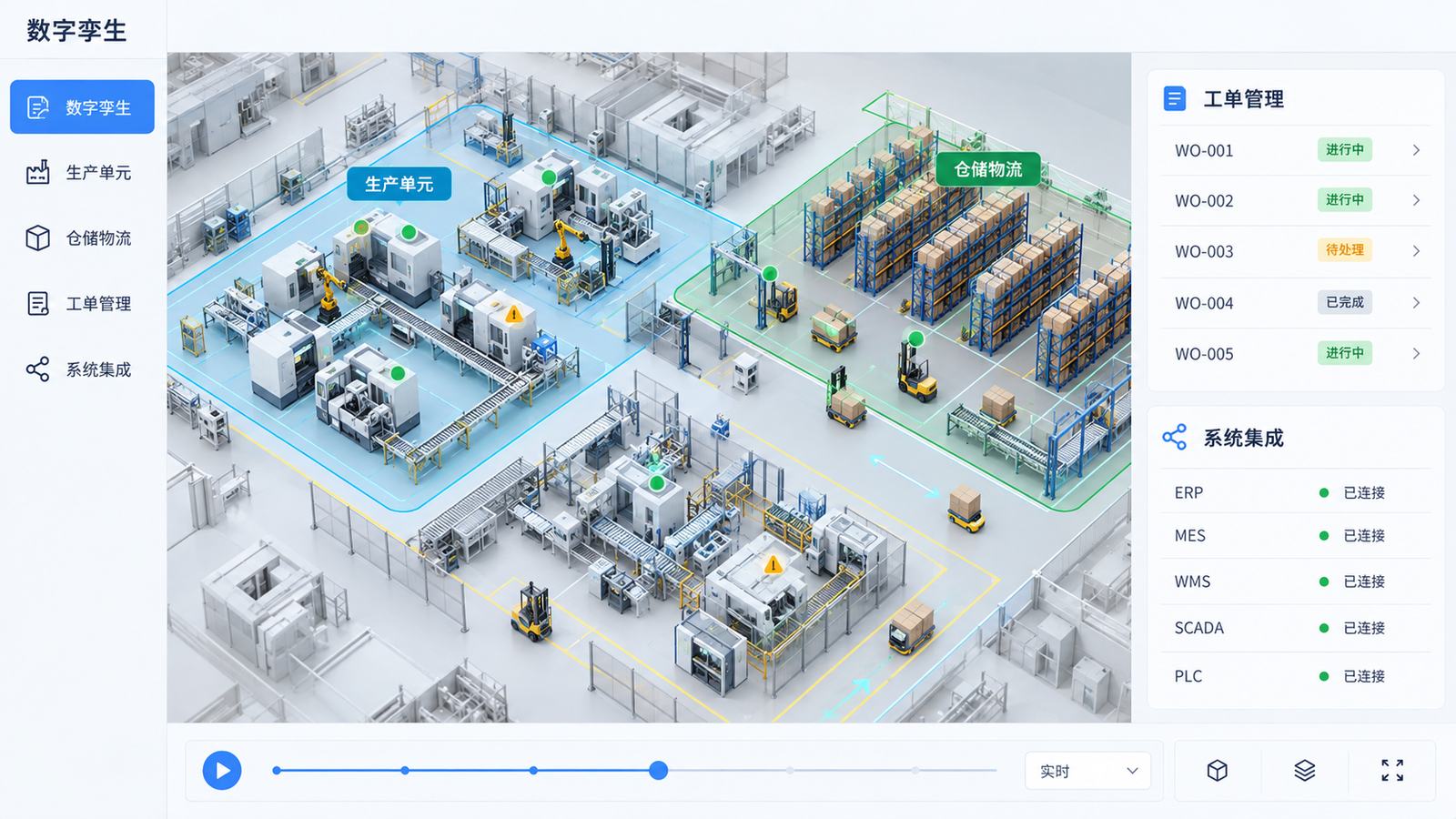This screenshot has width=1456, height=819.
Task: Open 仓储物流 sidebar menu item
Action: tap(82, 238)
